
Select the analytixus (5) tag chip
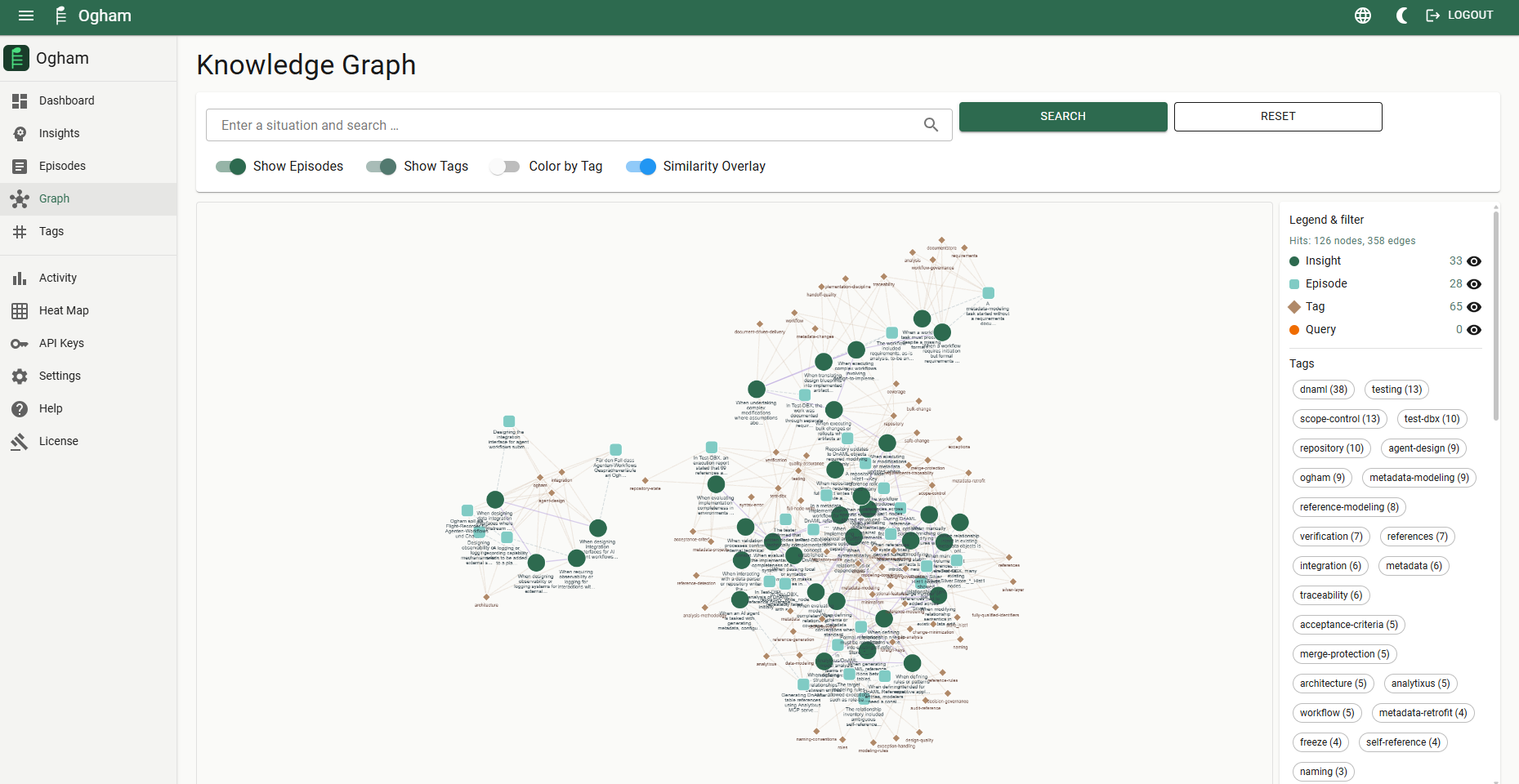(x=1421, y=684)
